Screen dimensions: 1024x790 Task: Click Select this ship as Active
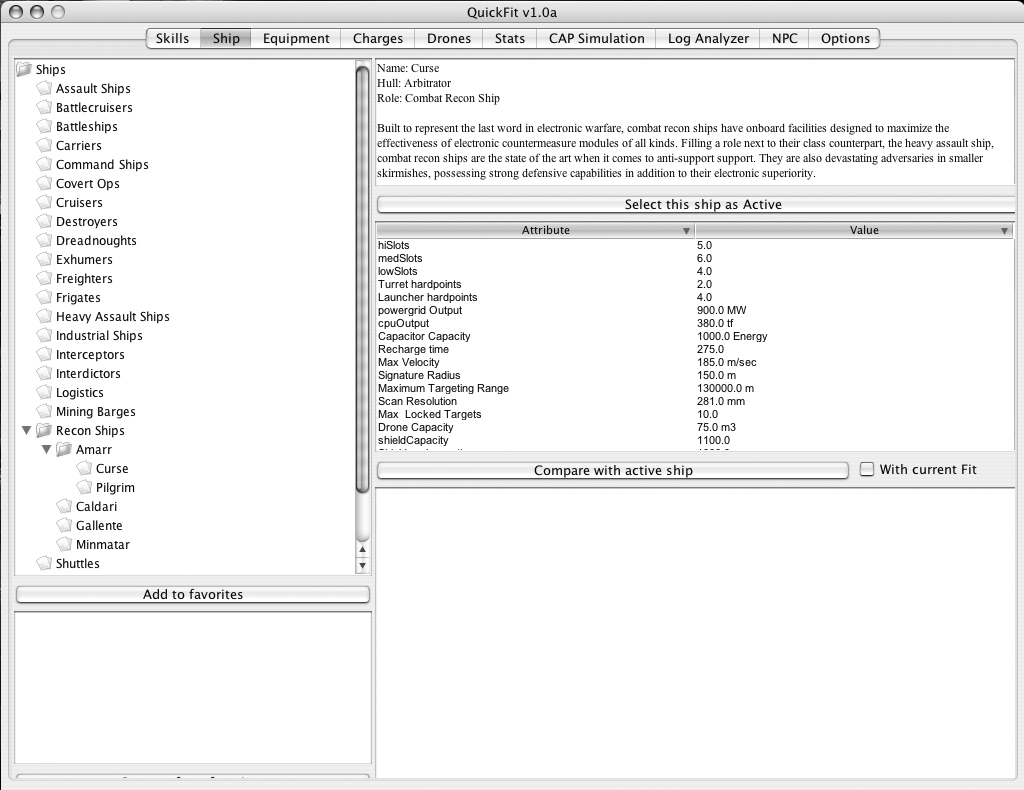tap(696, 204)
